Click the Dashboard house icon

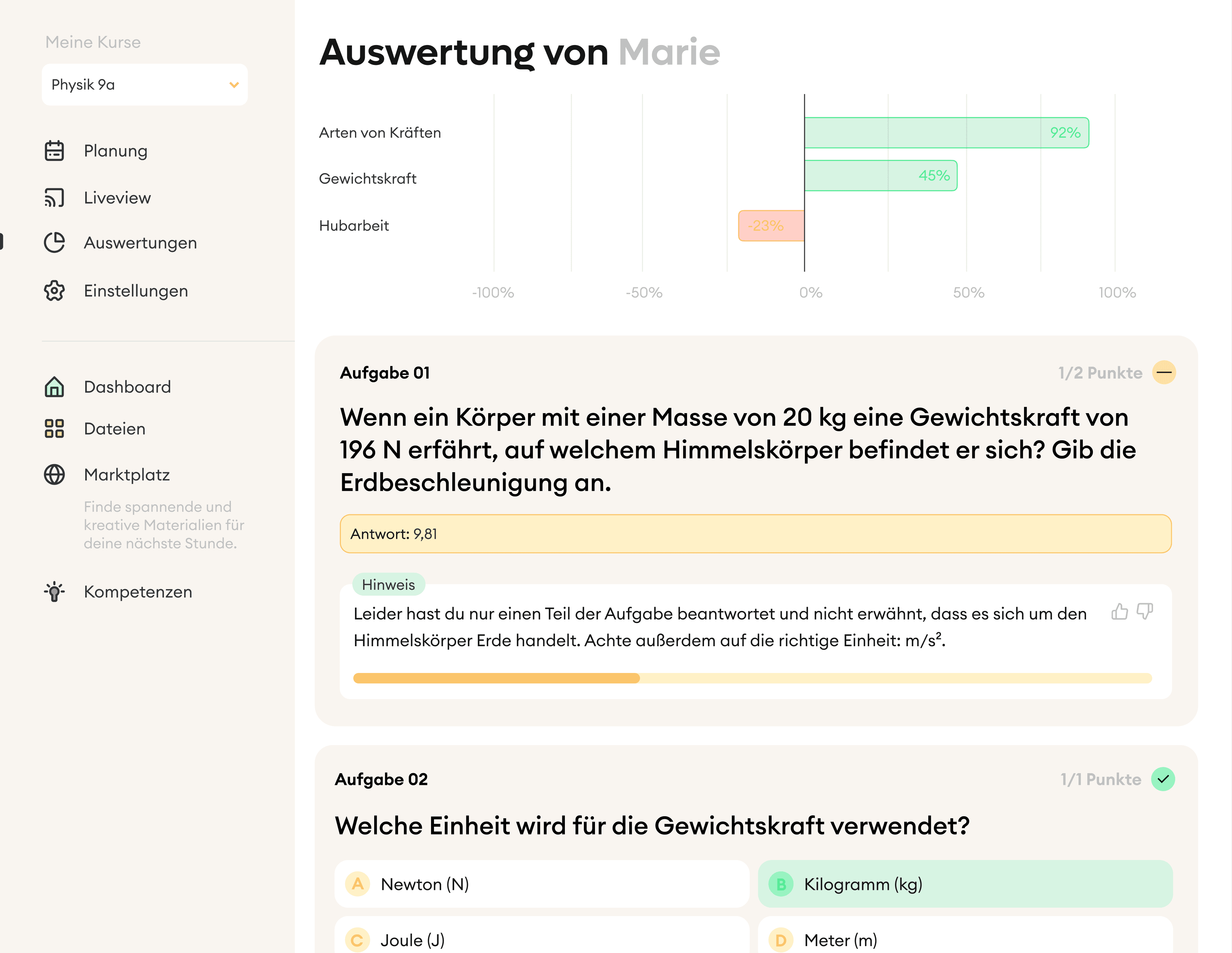54,387
